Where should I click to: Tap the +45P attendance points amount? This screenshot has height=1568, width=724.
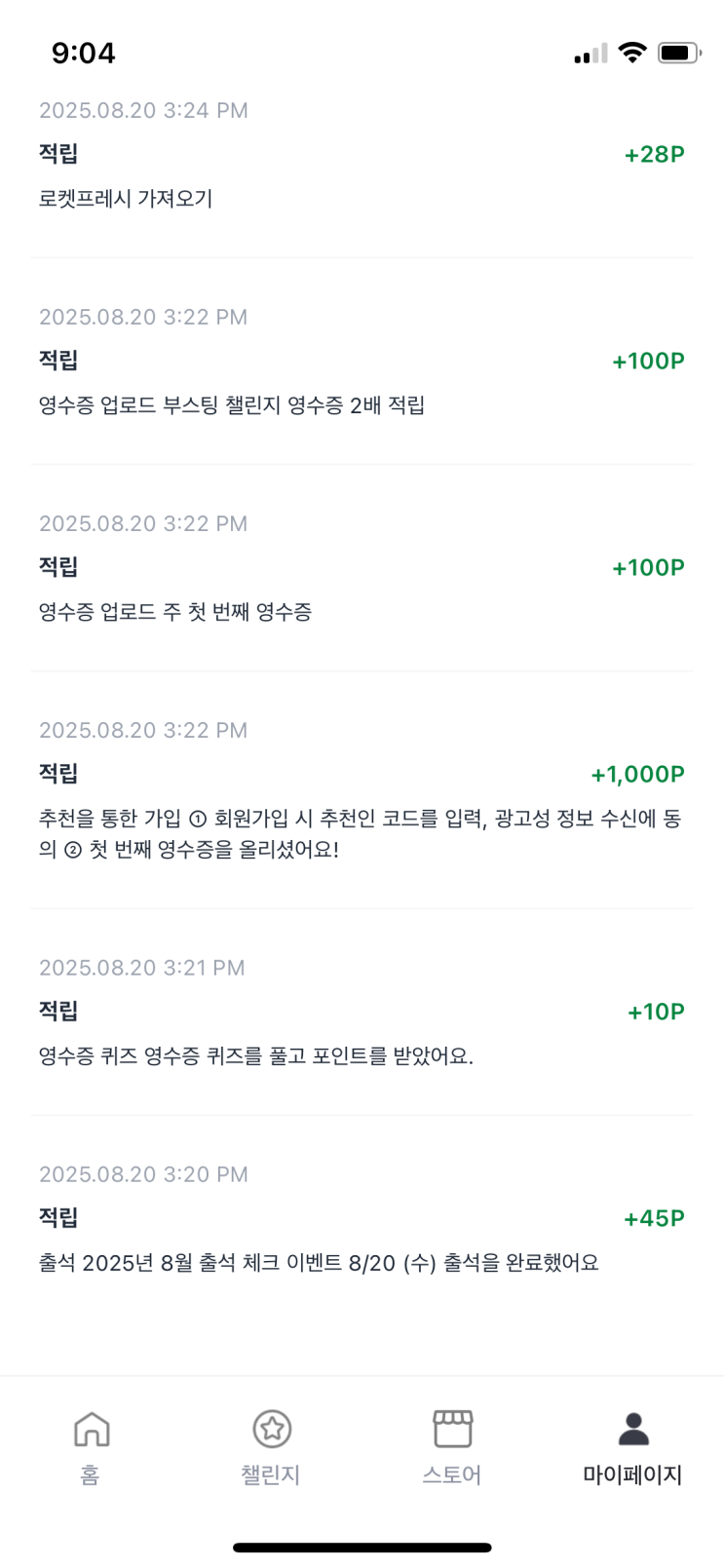(654, 1218)
